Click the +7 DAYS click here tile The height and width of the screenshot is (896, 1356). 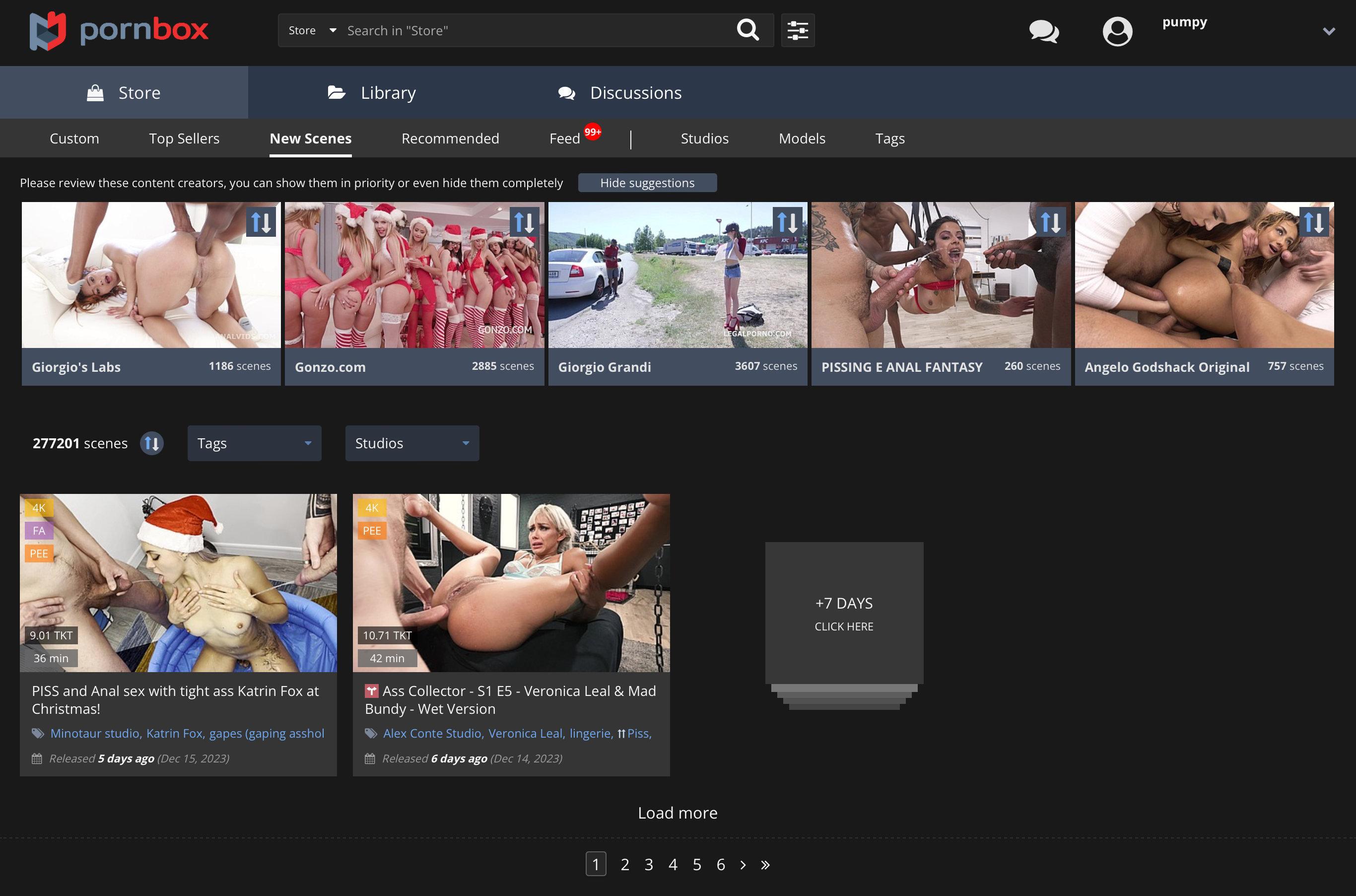click(x=844, y=613)
